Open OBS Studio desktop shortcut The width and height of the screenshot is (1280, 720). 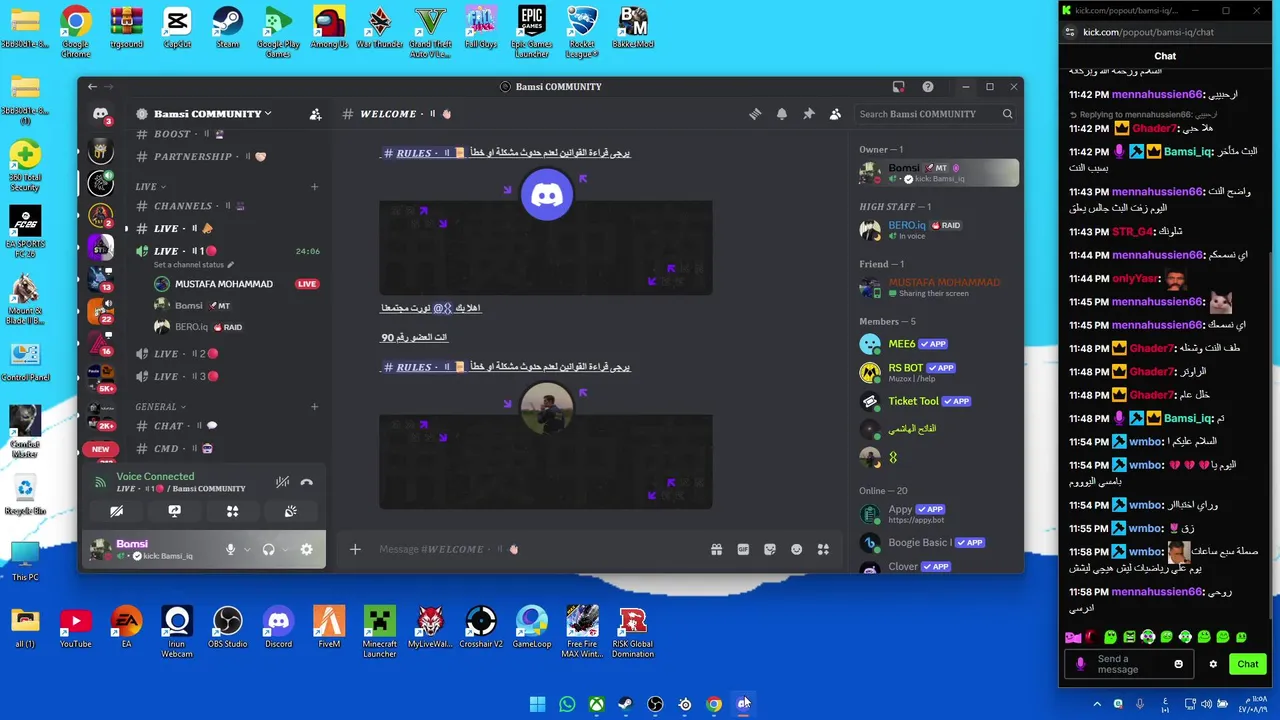pos(228,629)
